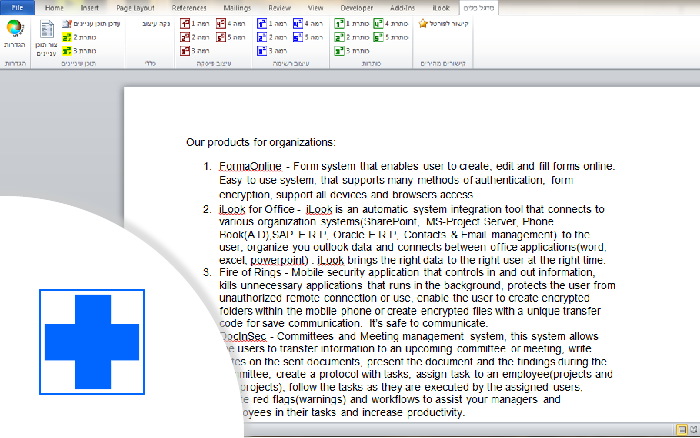This screenshot has height=438, width=700.
Task: Apply red paragraph Level 5 (רמה 5)
Action: pyautogui.click(x=231, y=38)
